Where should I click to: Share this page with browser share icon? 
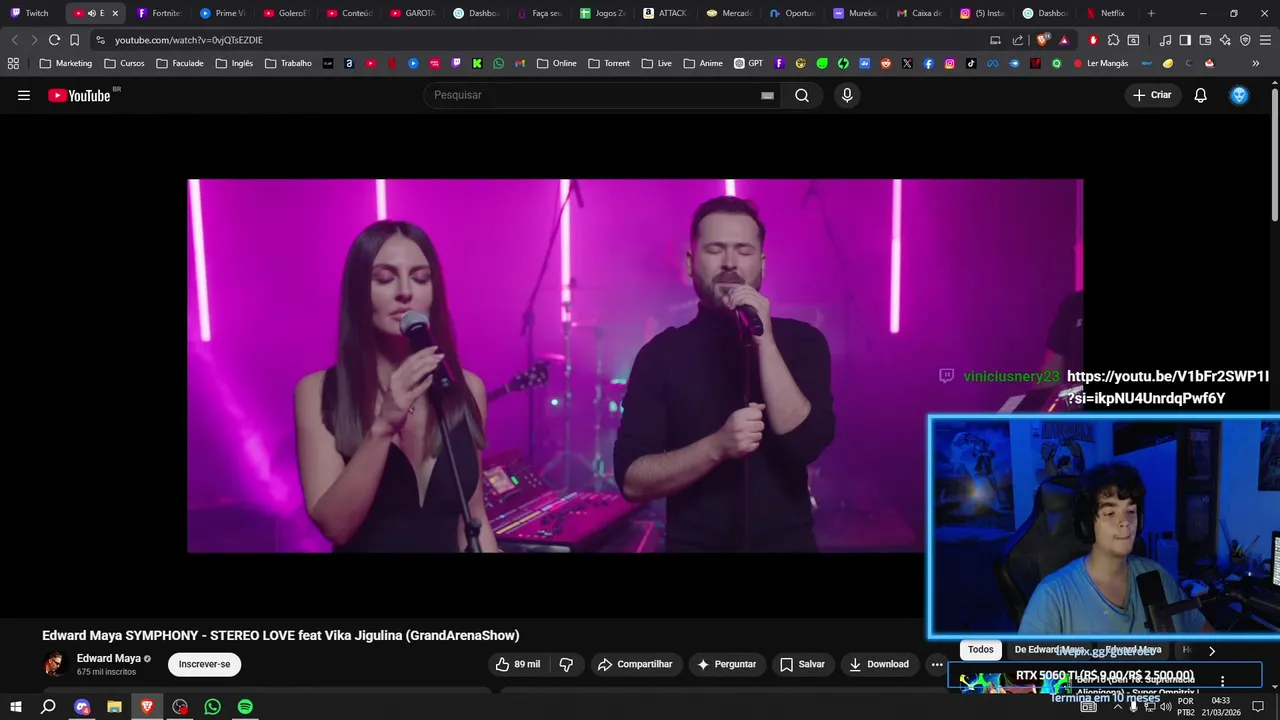point(1018,40)
